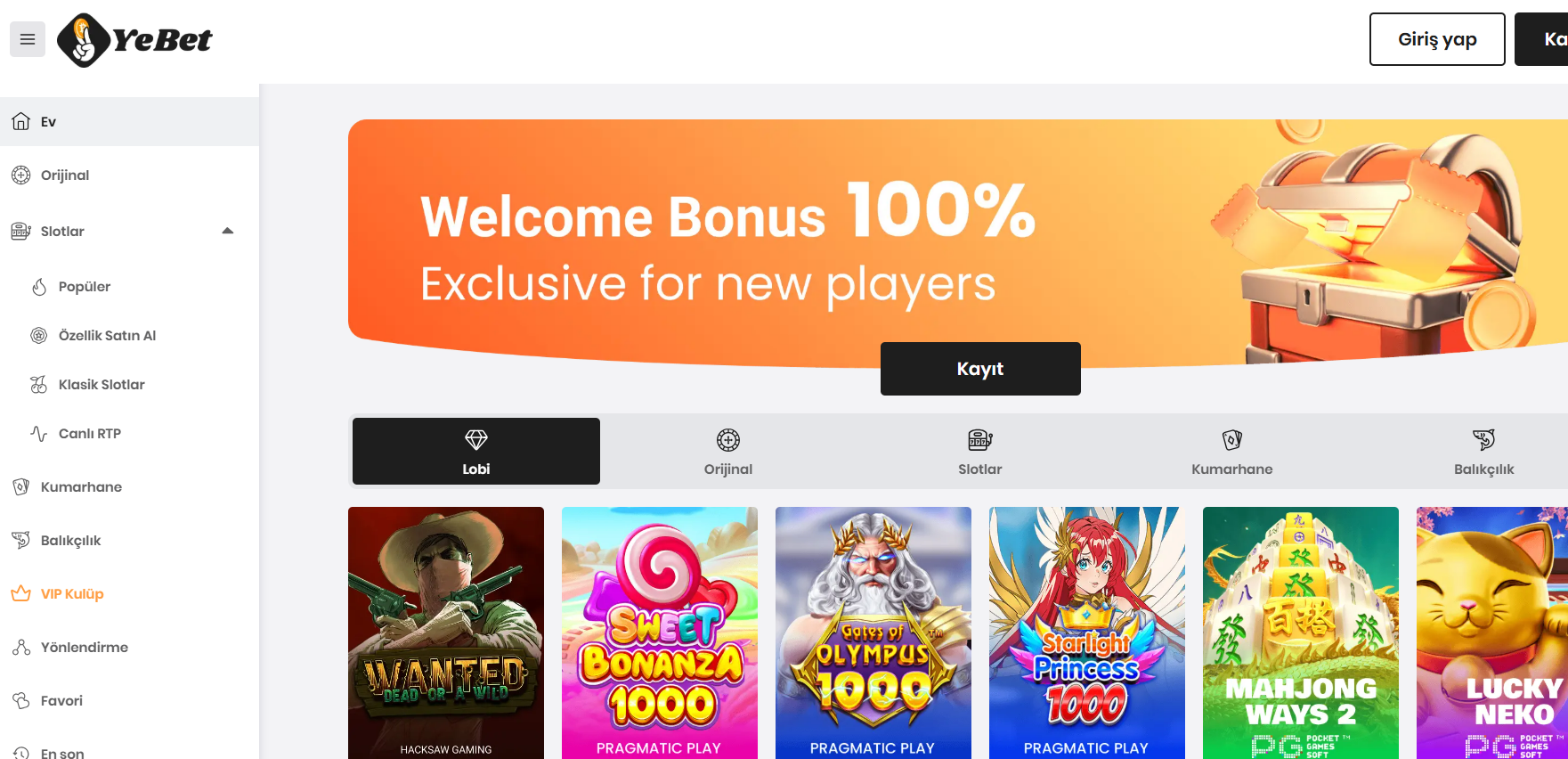The height and width of the screenshot is (759, 1568).
Task: Open Yönlendirme referral link
Action: (x=84, y=648)
